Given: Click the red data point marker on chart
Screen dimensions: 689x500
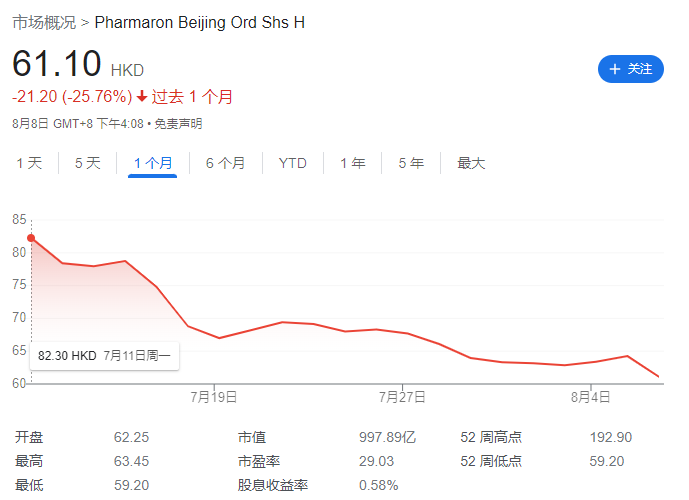Looking at the screenshot, I should pos(31,238).
